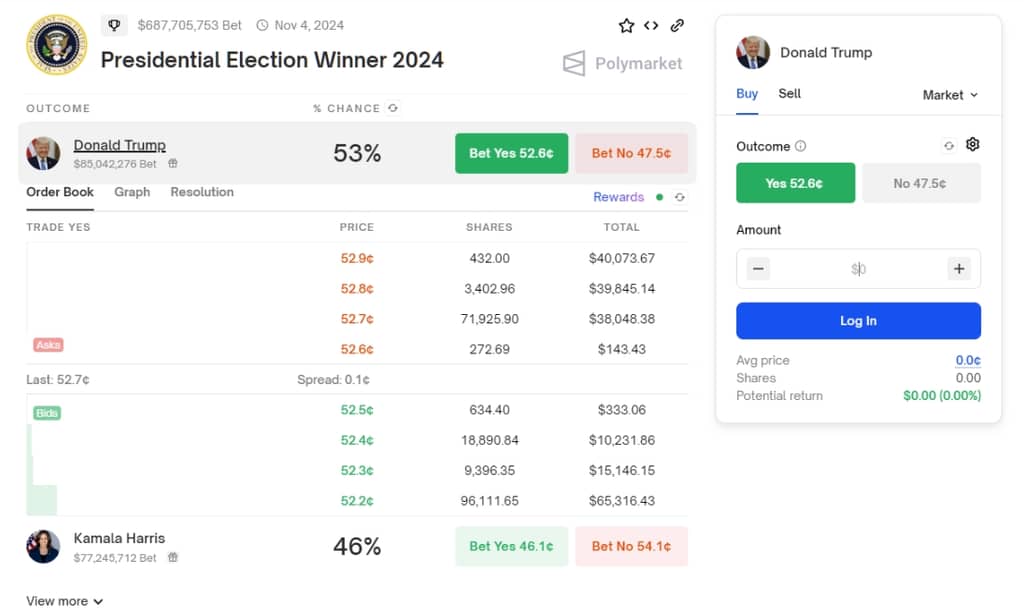This screenshot has height=615, width=1024.
Task: Select No 47.5¢ outcome option
Action: pos(921,183)
